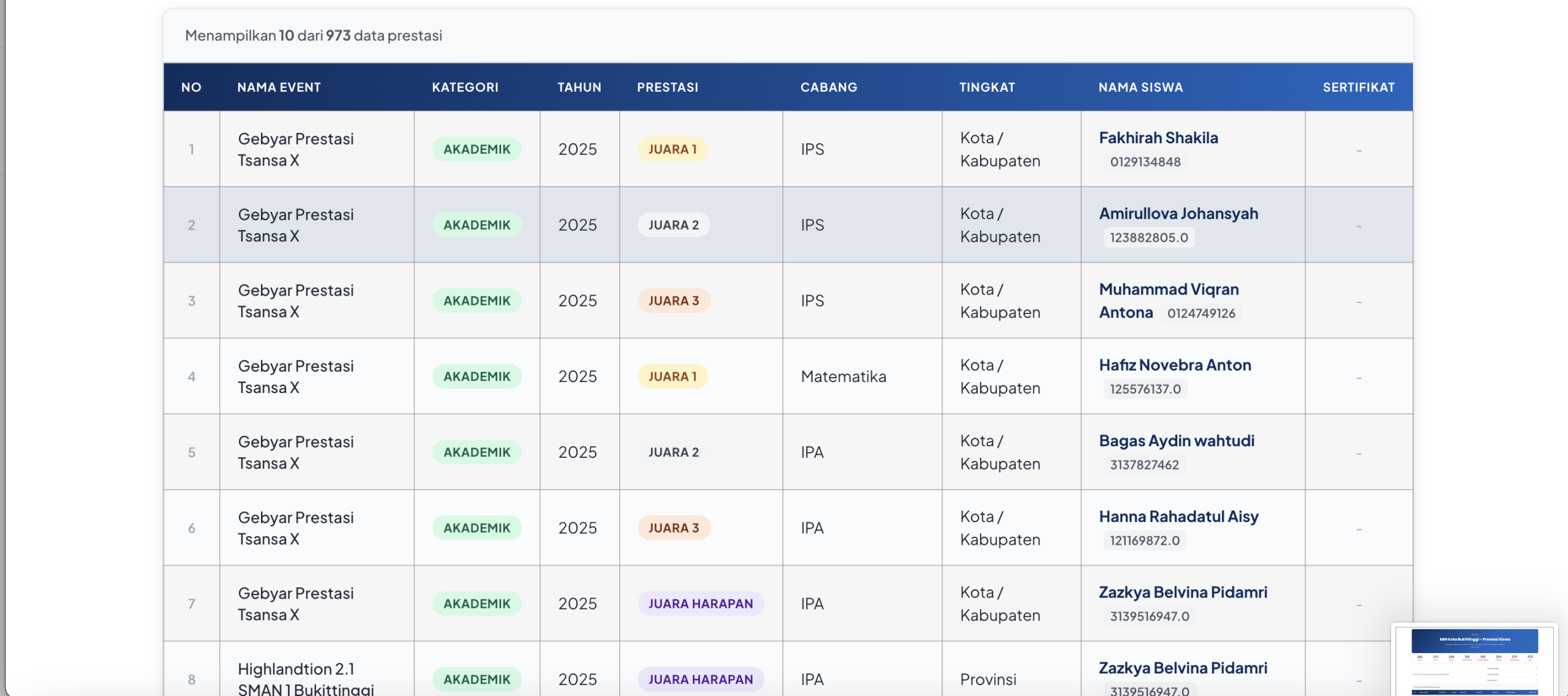Click the NAMA SISWA column header
This screenshot has width=1568, height=696.
1140,87
